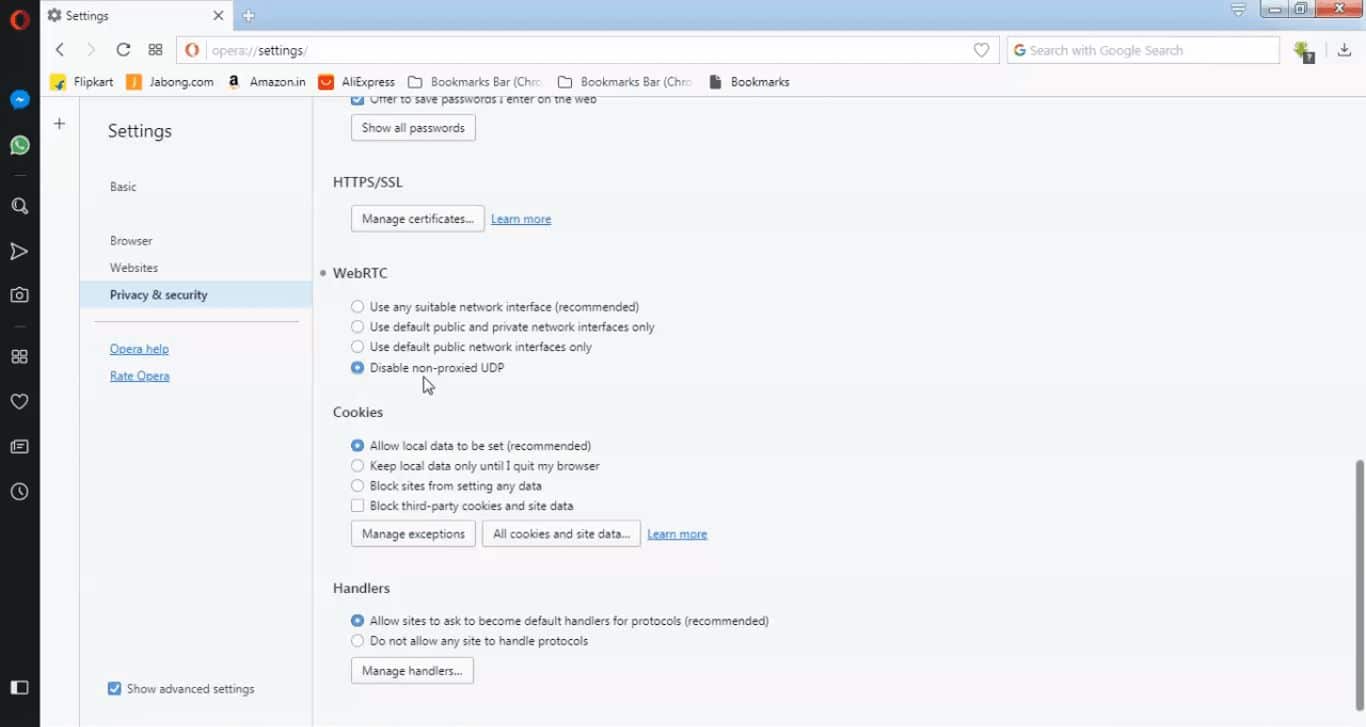Open Messenger from the Opera sidebar

pos(19,100)
